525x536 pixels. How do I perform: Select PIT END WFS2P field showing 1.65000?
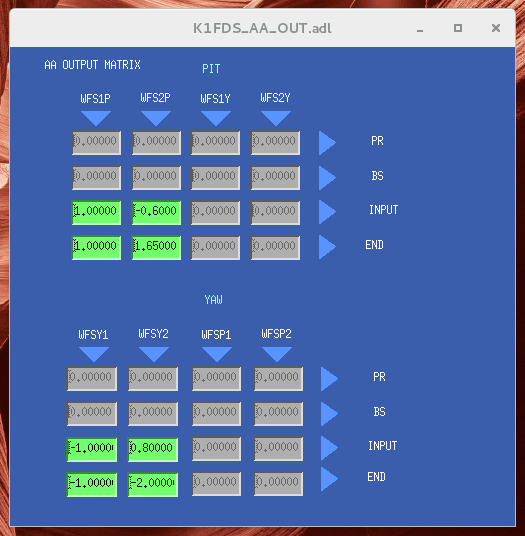coord(156,247)
